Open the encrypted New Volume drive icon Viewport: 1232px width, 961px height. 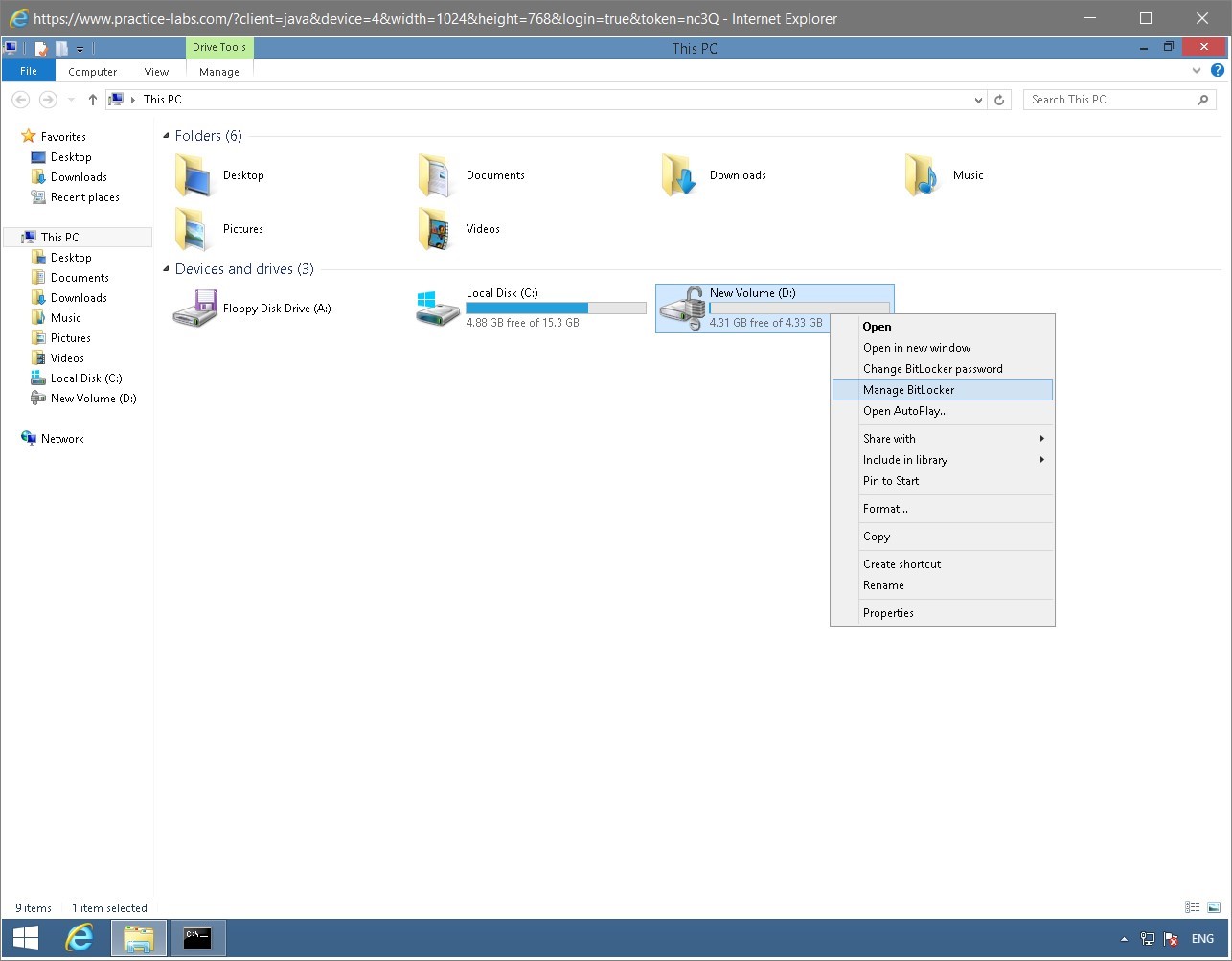(x=683, y=307)
